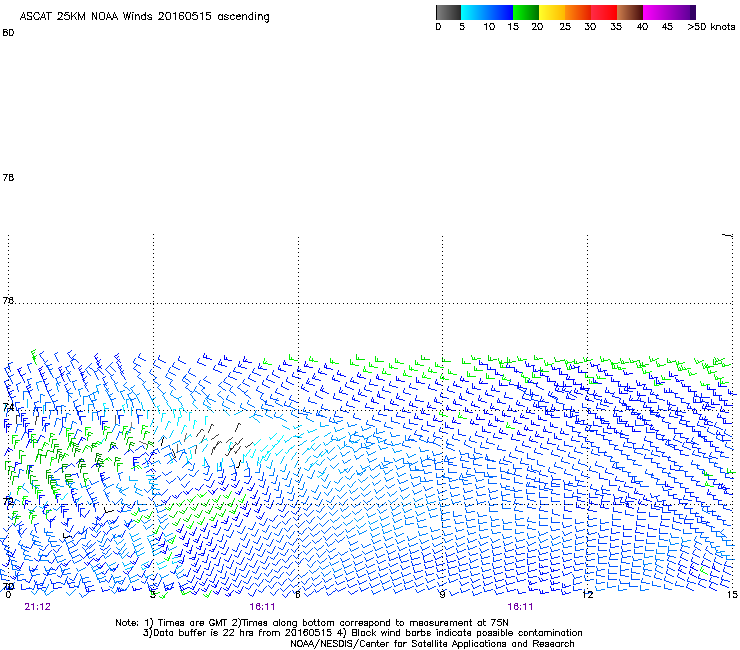The width and height of the screenshot is (740, 650).
Task: Click the '30' label under the color legend
Action: pyautogui.click(x=590, y=27)
